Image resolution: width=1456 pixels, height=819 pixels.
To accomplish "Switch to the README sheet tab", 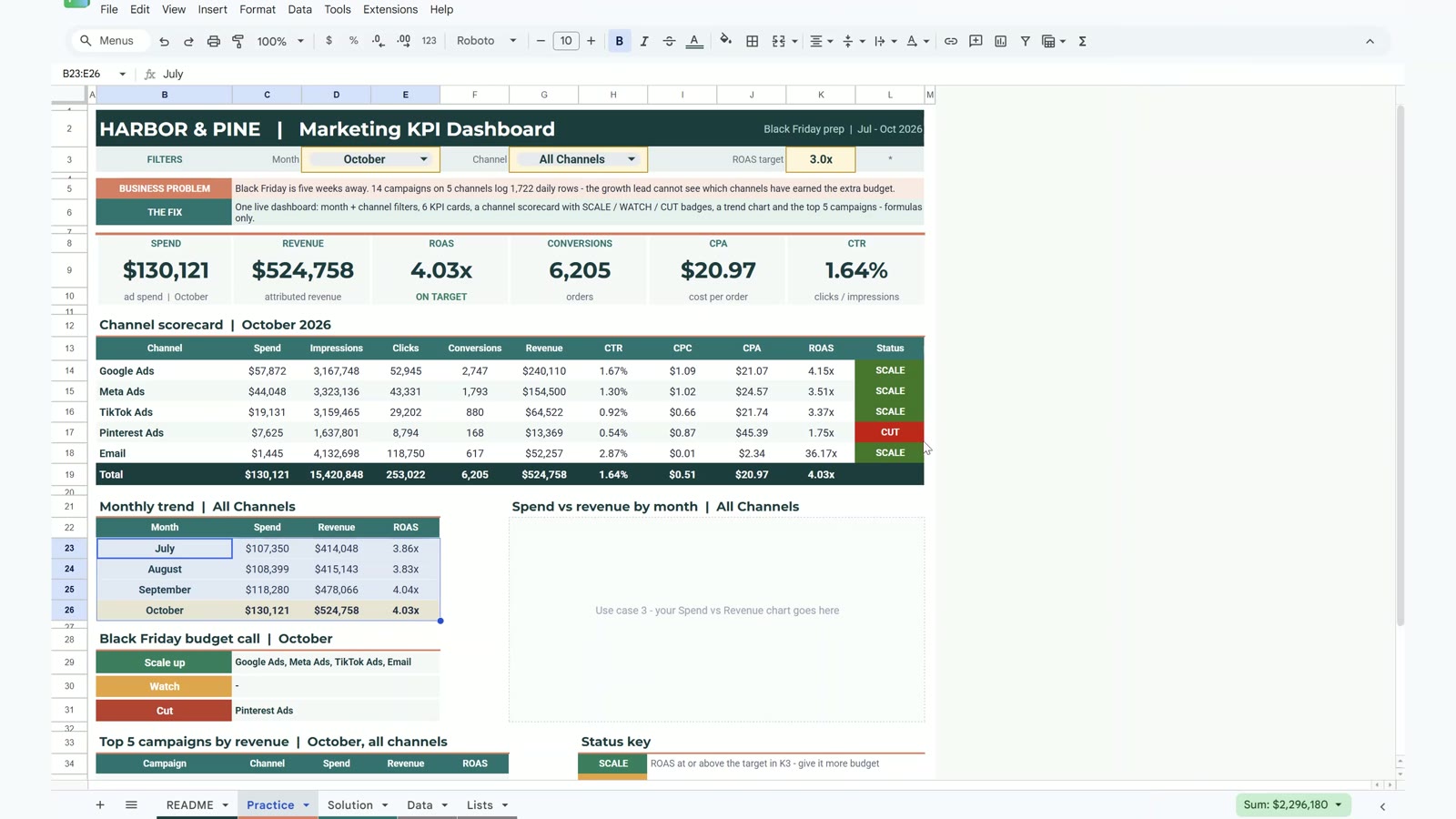I will pos(197,805).
